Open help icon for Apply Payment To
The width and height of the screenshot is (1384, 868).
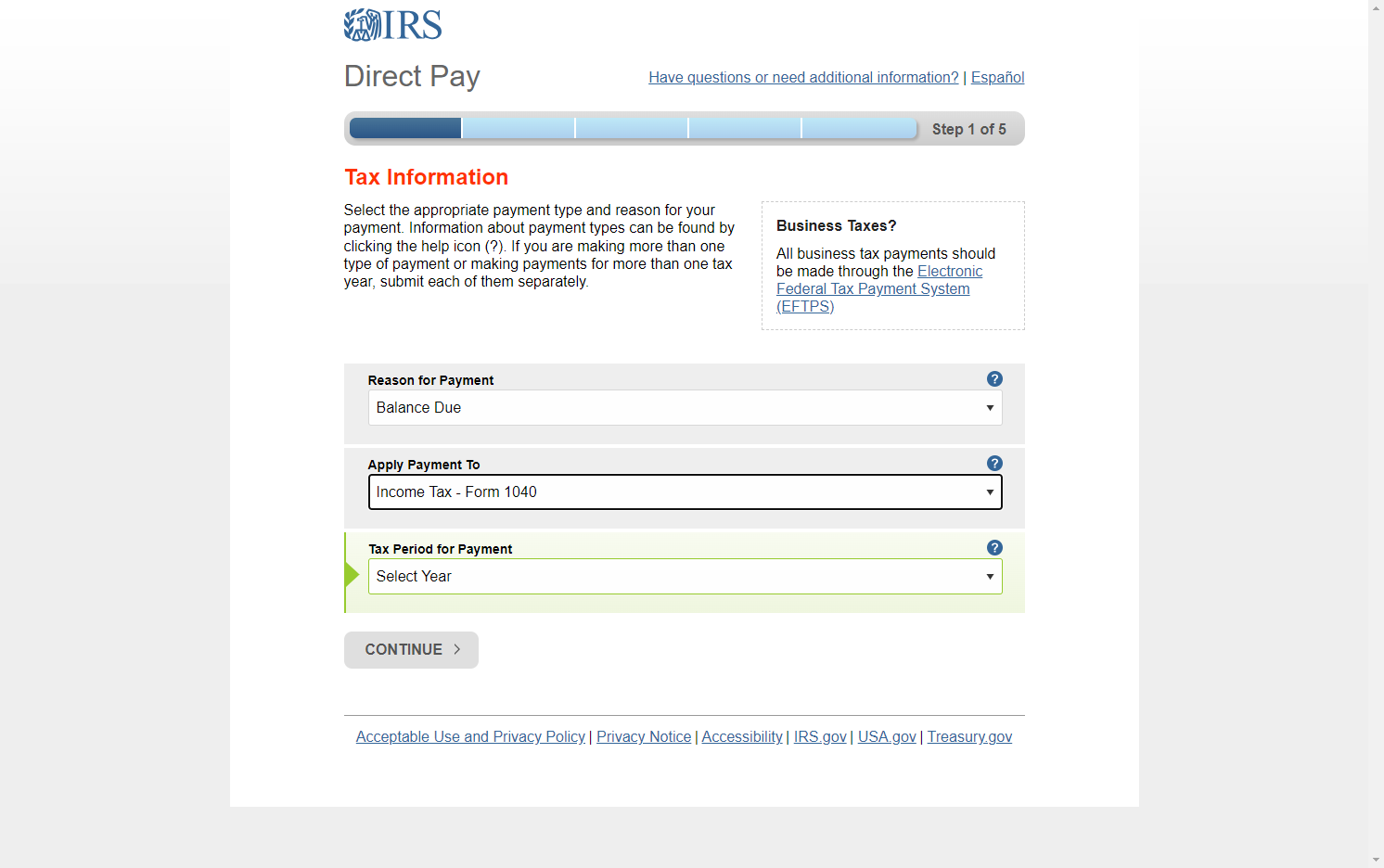pyautogui.click(x=994, y=464)
